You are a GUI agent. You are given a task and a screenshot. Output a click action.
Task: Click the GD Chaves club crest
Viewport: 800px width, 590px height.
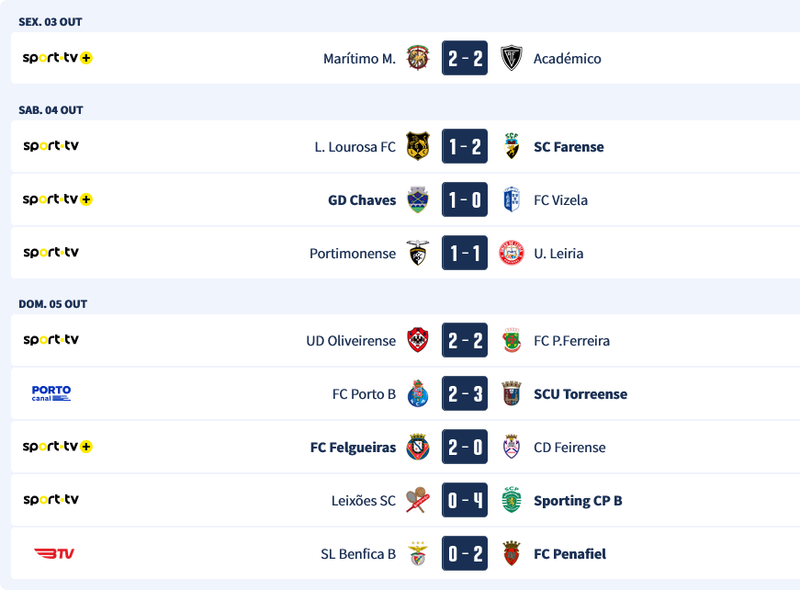418,200
